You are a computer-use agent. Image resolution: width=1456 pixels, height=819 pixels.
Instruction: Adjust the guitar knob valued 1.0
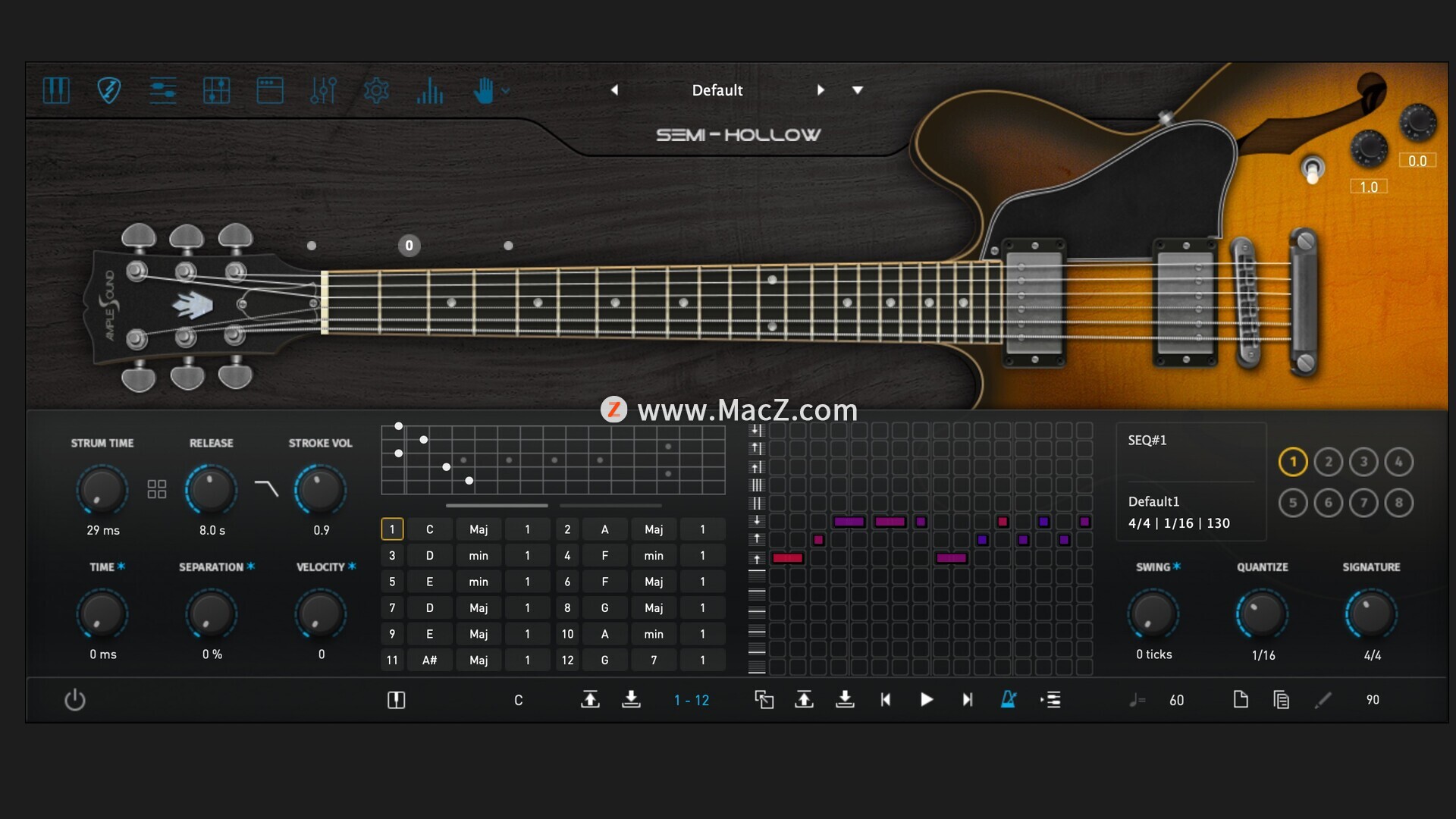tap(1369, 147)
